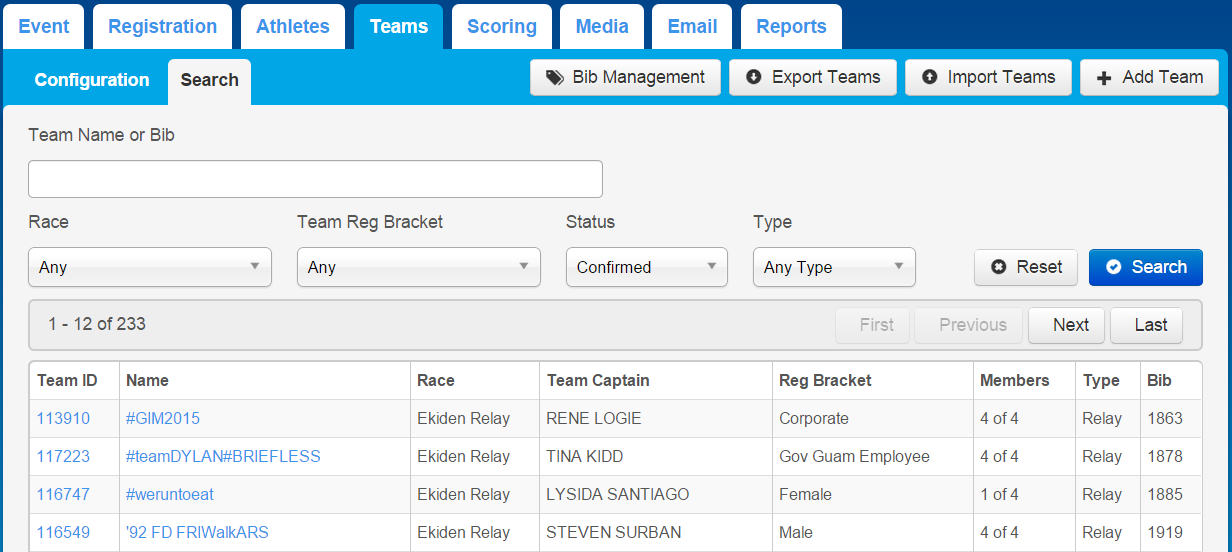Screen dimensions: 1232x552
Task: Jump to the Last page
Action: pyautogui.click(x=1151, y=325)
